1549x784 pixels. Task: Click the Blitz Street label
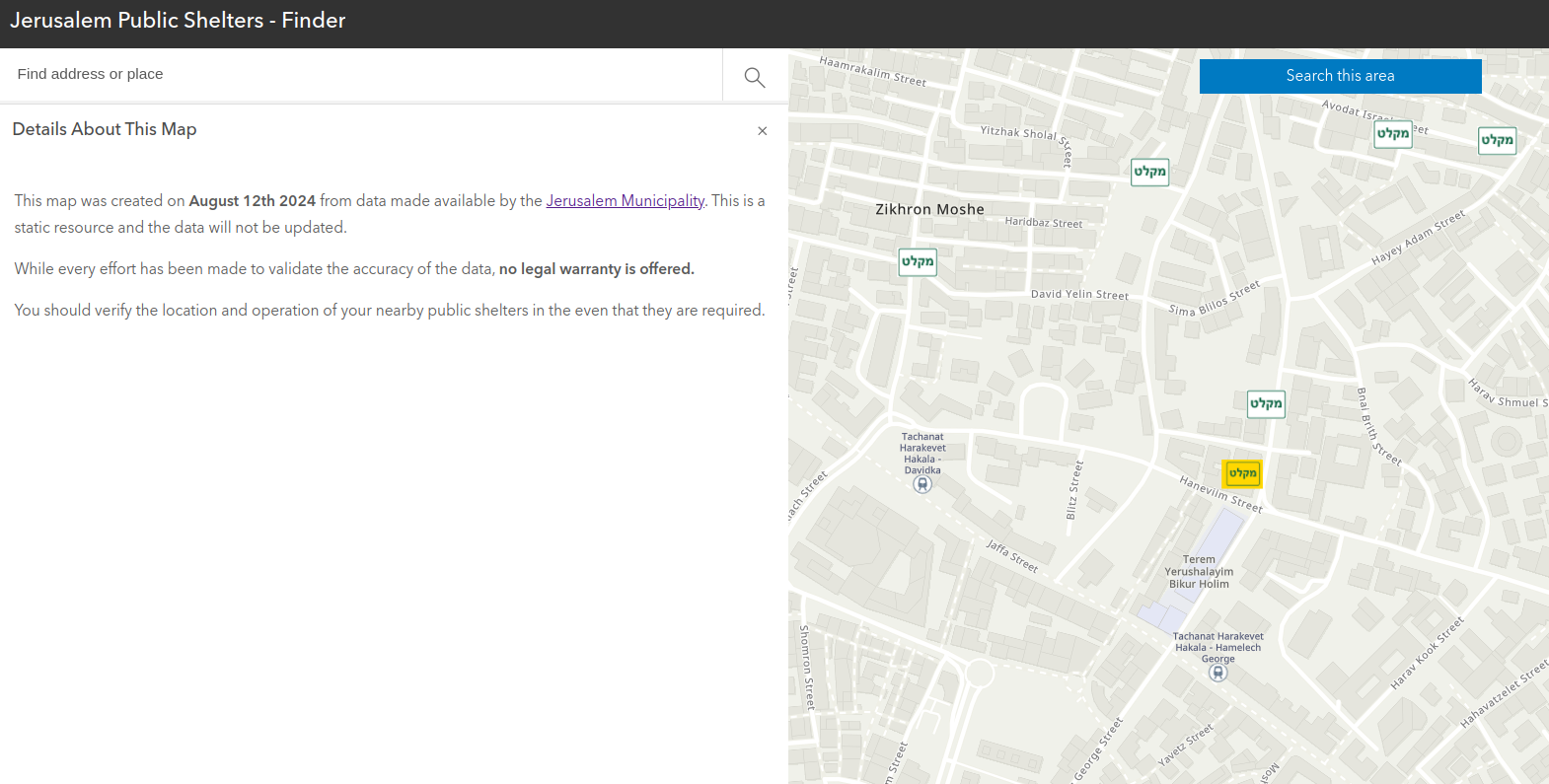1073,490
